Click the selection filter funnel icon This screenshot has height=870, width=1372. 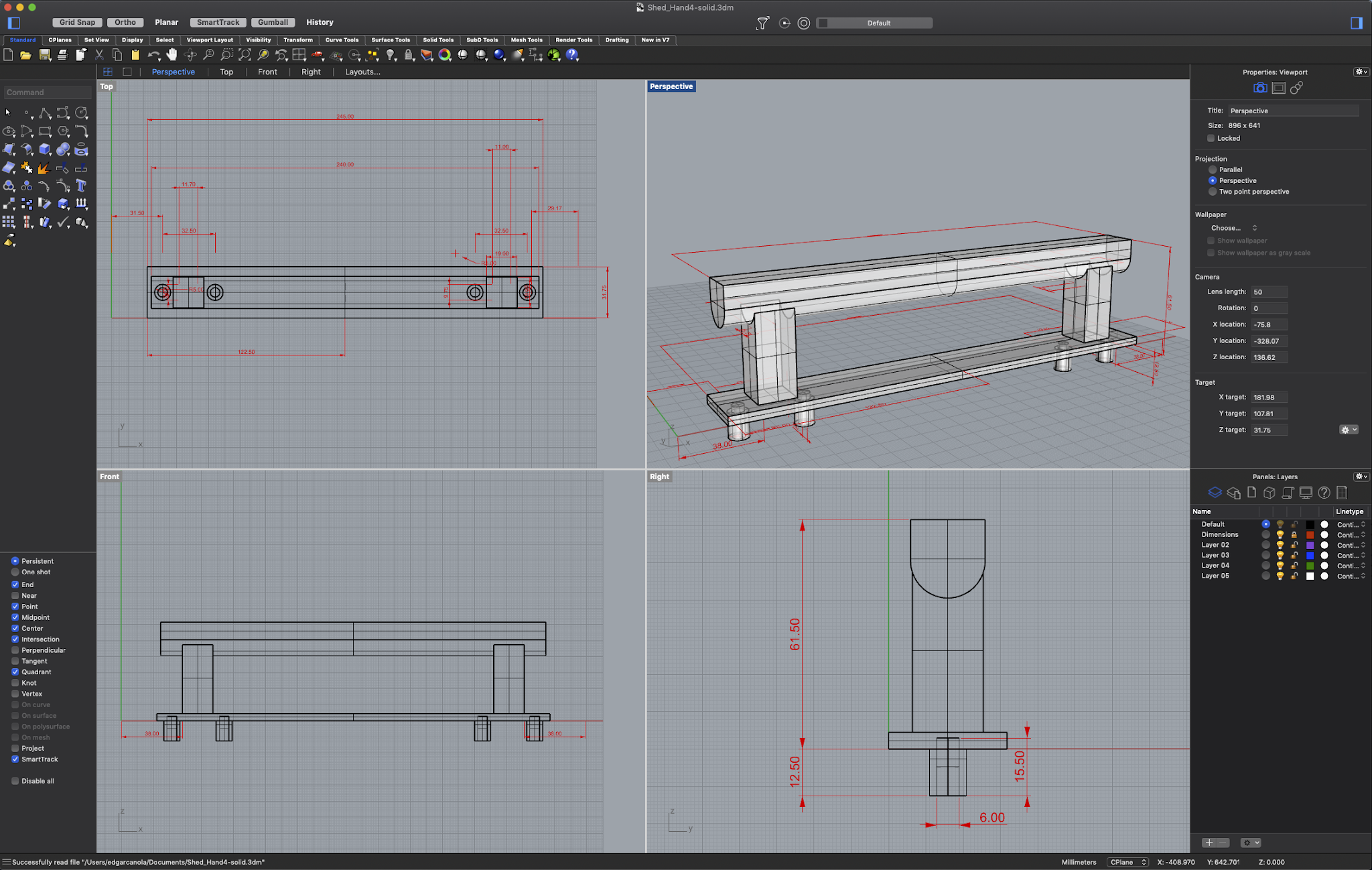762,23
